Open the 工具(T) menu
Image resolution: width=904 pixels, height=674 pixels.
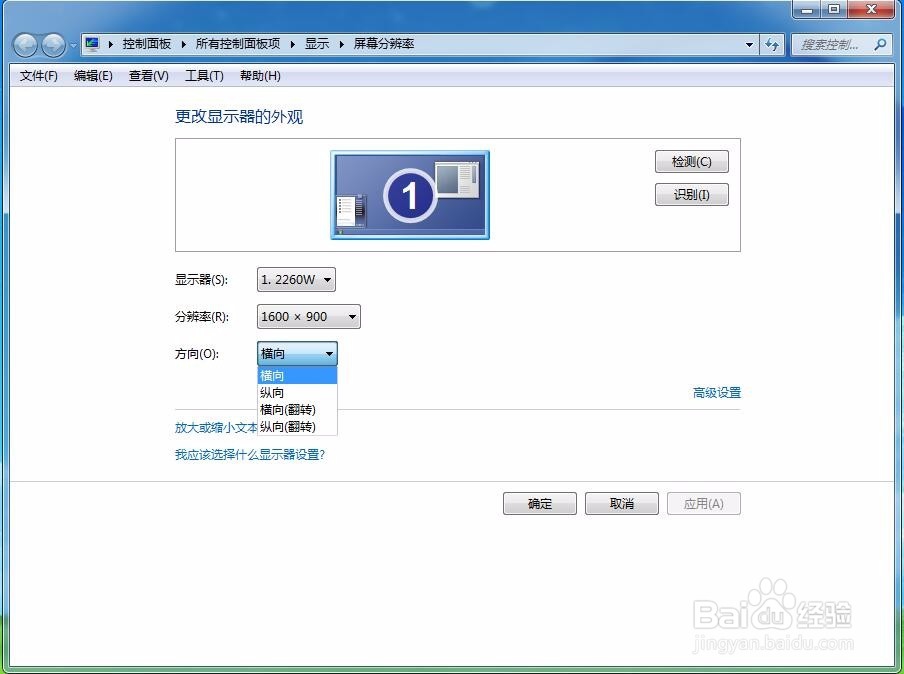coord(204,76)
